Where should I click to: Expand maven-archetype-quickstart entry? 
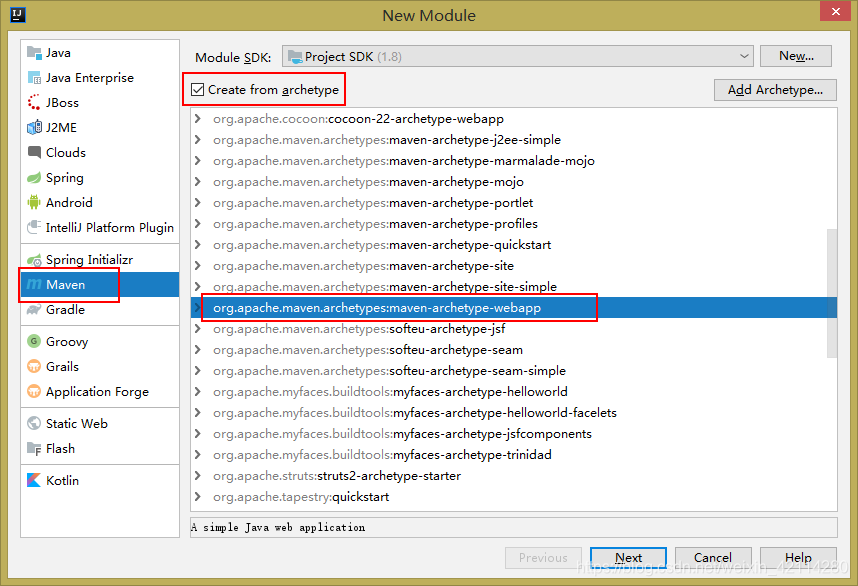(x=198, y=245)
